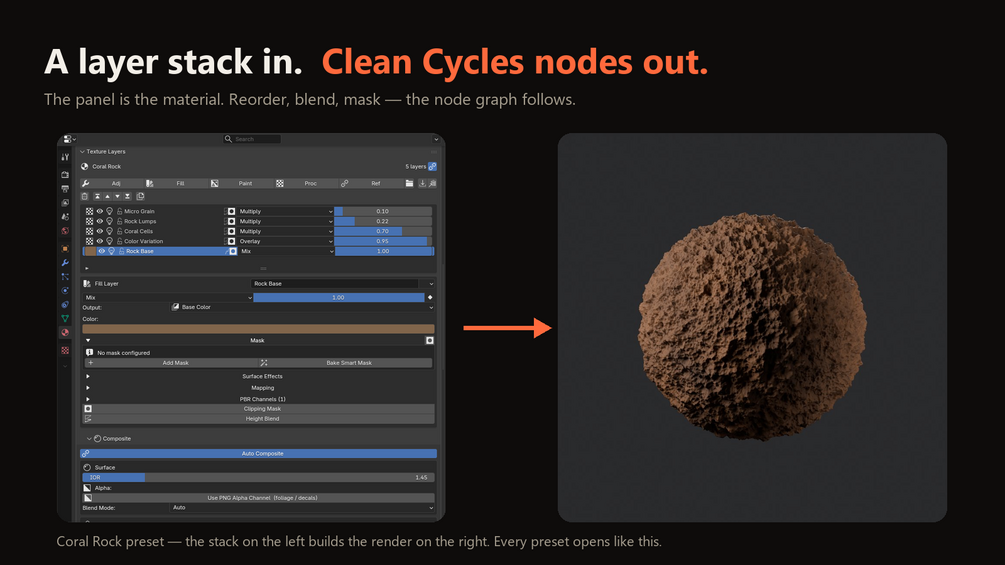Toggle mask icon on Color Variation row

click(x=231, y=242)
